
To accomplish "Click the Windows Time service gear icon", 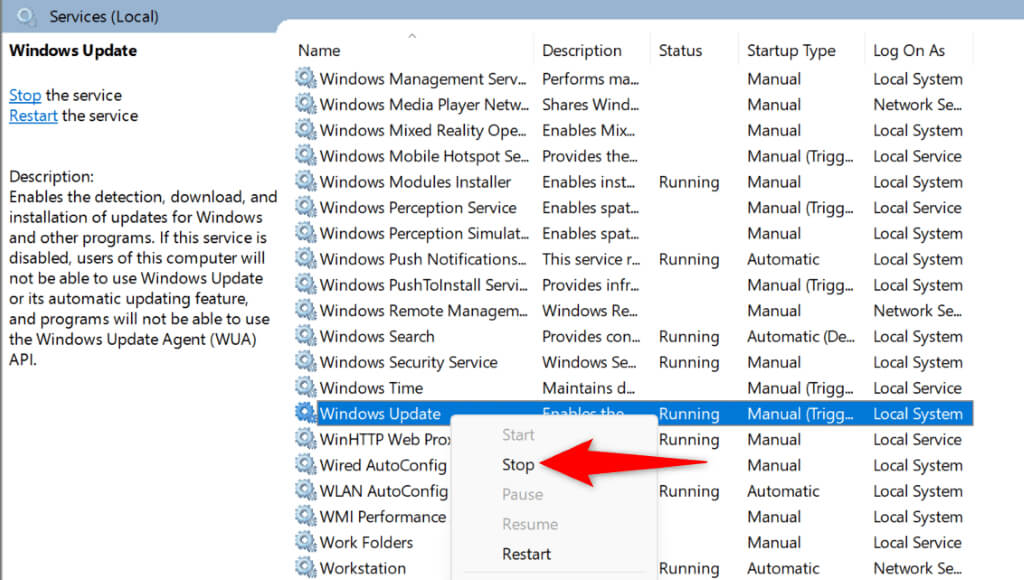I will 305,388.
